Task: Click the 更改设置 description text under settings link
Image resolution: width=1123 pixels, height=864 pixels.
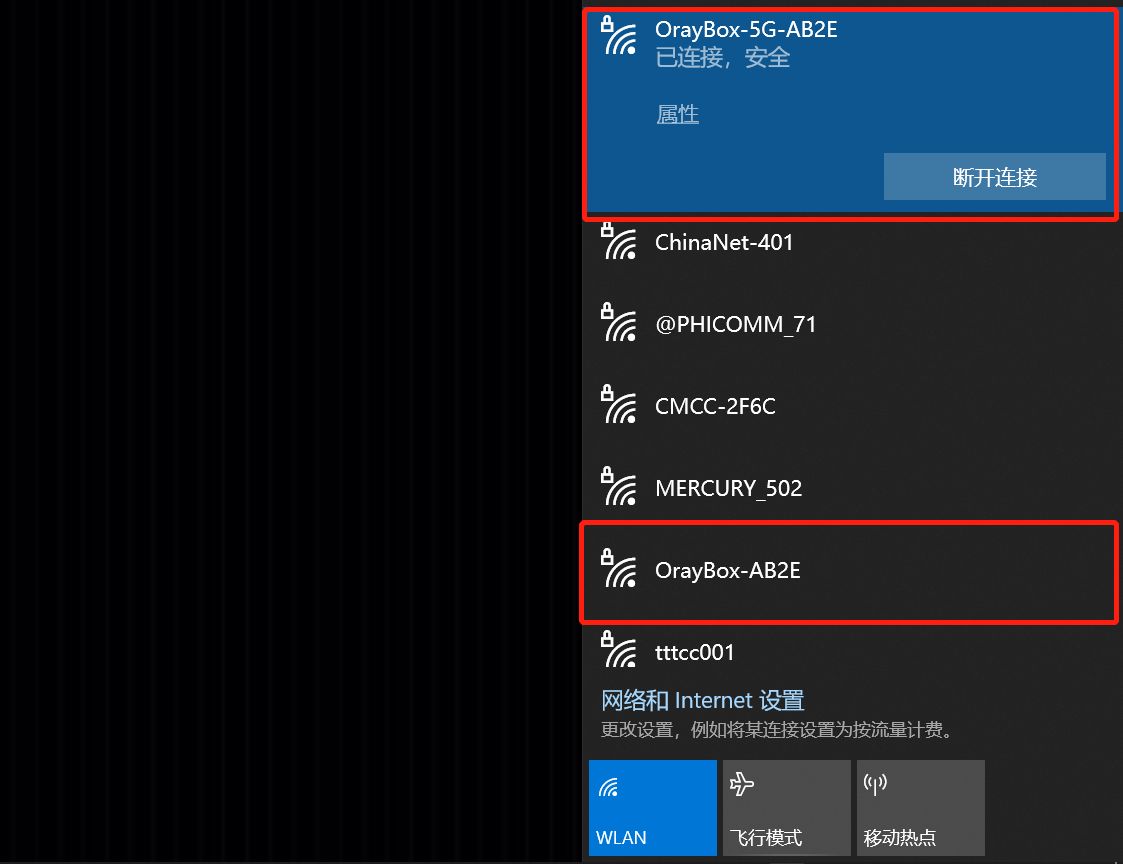Action: tap(777, 730)
